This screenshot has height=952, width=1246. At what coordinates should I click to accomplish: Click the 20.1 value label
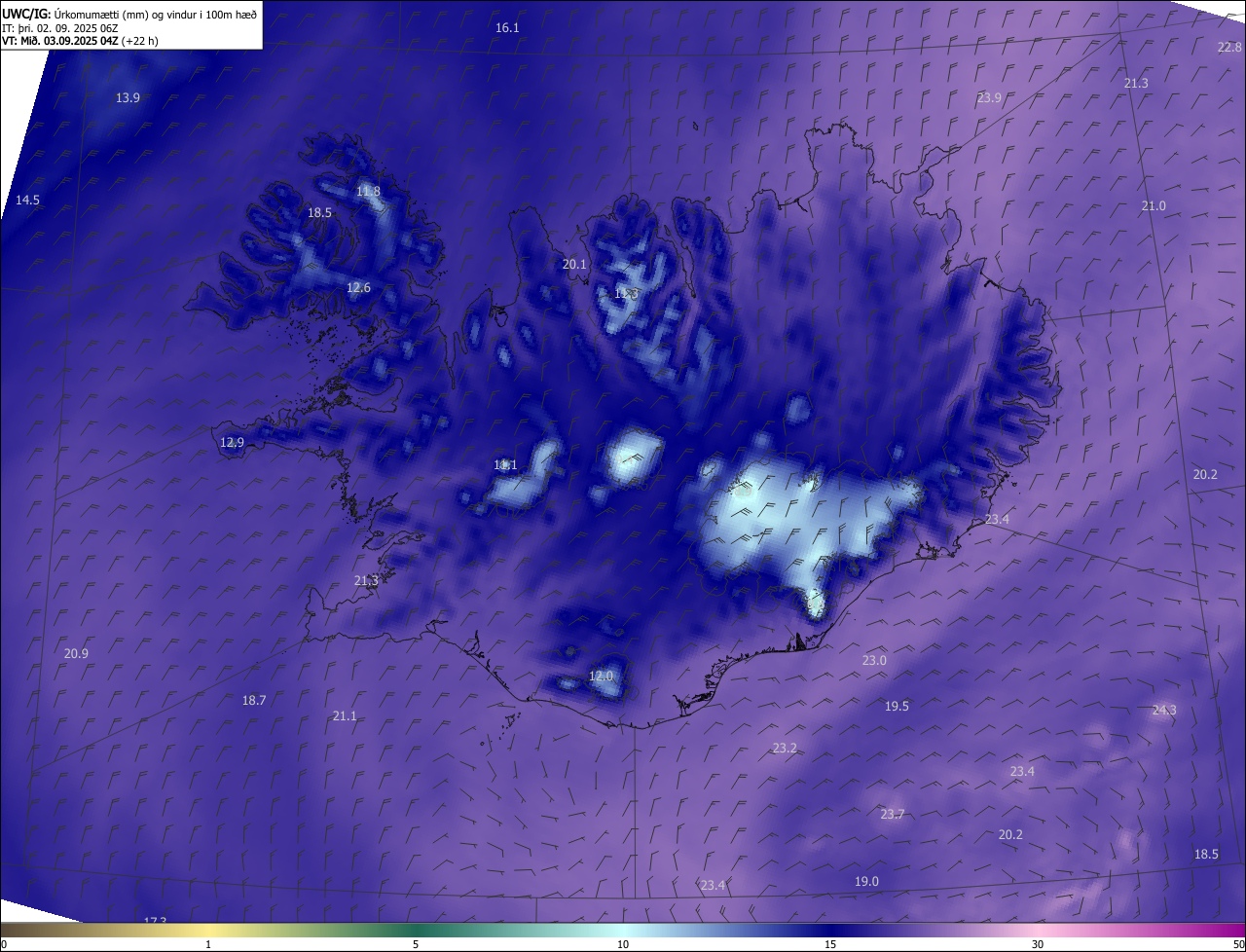coord(574,264)
